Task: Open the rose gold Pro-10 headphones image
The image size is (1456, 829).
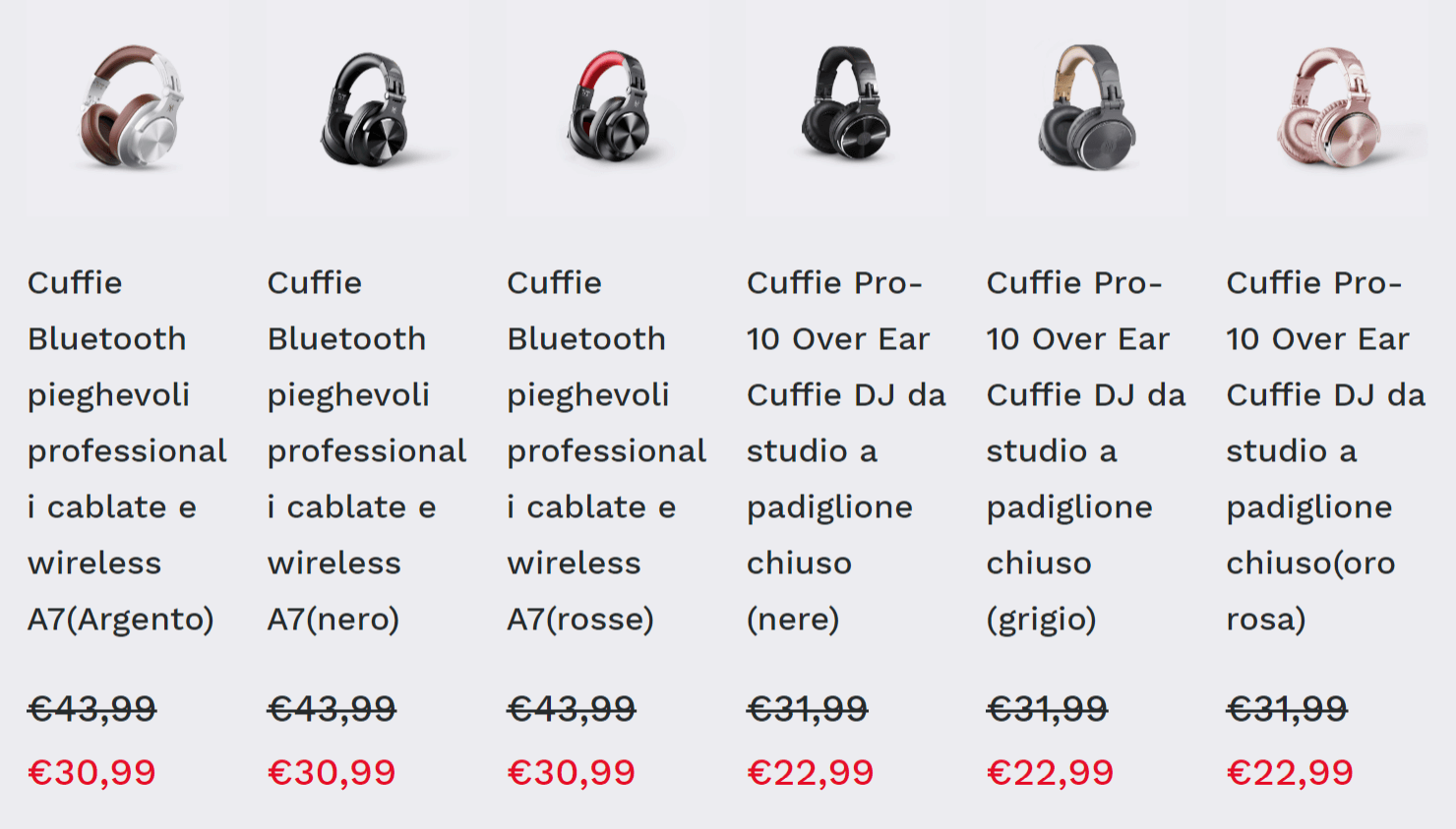Action: point(1326,108)
